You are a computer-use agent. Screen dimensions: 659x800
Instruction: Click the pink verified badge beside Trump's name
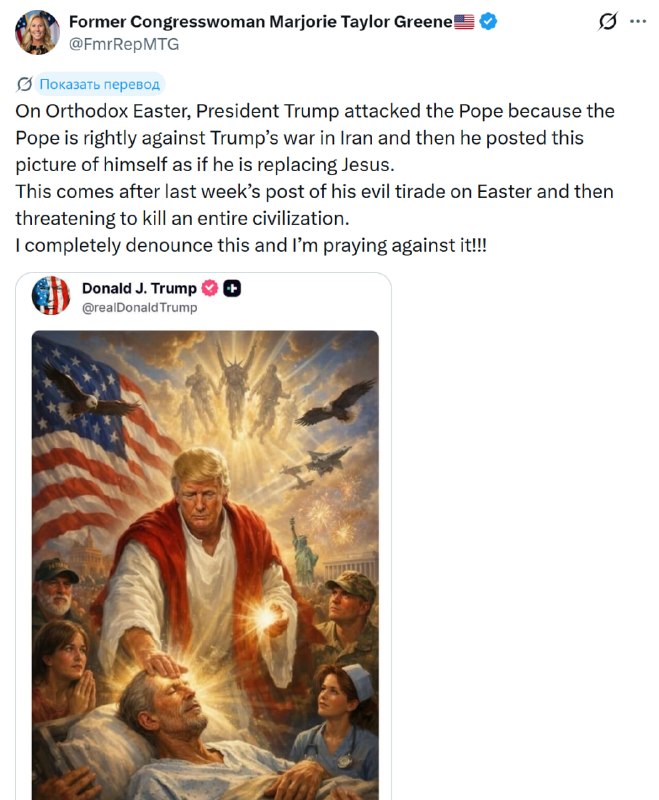pos(210,288)
